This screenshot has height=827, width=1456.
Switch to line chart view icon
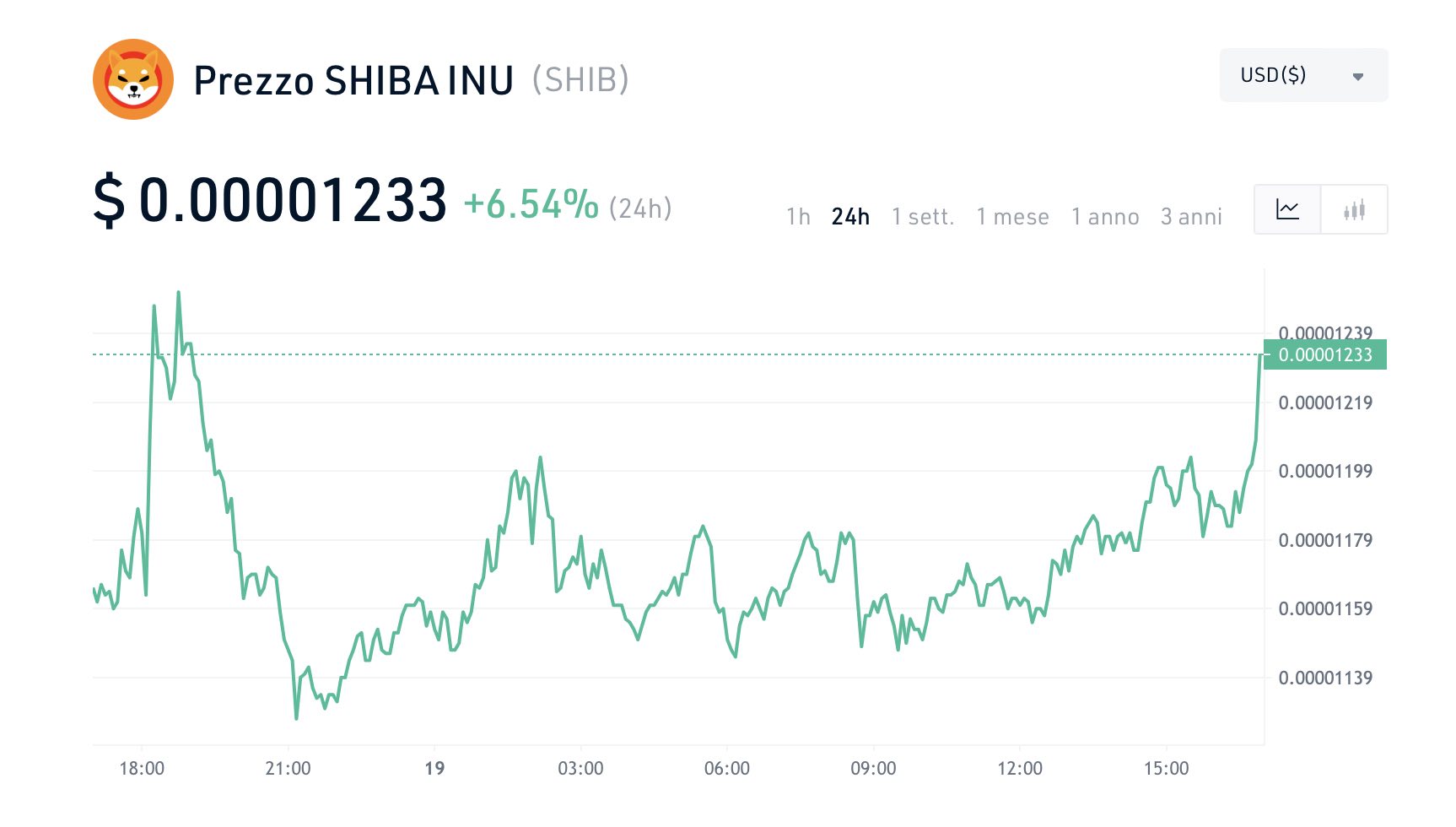pyautogui.click(x=1287, y=209)
